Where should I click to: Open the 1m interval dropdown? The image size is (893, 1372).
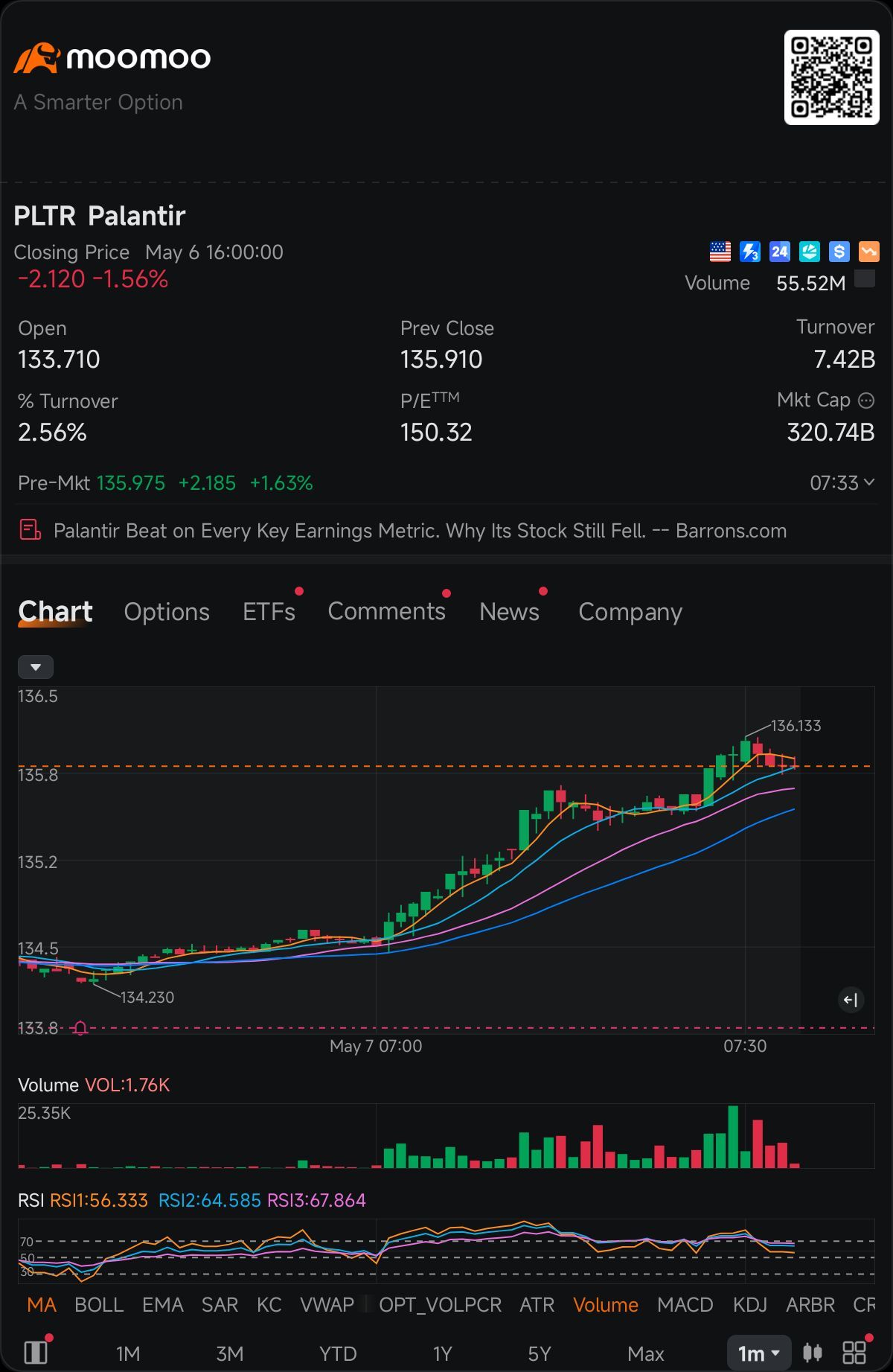point(759,1353)
